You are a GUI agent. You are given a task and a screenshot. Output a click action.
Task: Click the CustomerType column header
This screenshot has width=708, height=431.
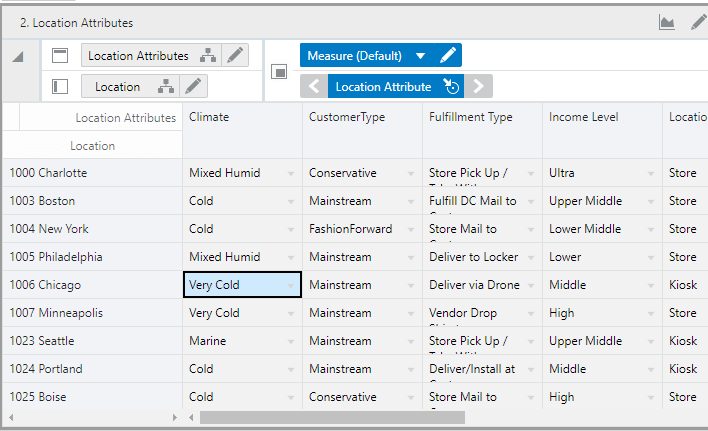[362, 130]
